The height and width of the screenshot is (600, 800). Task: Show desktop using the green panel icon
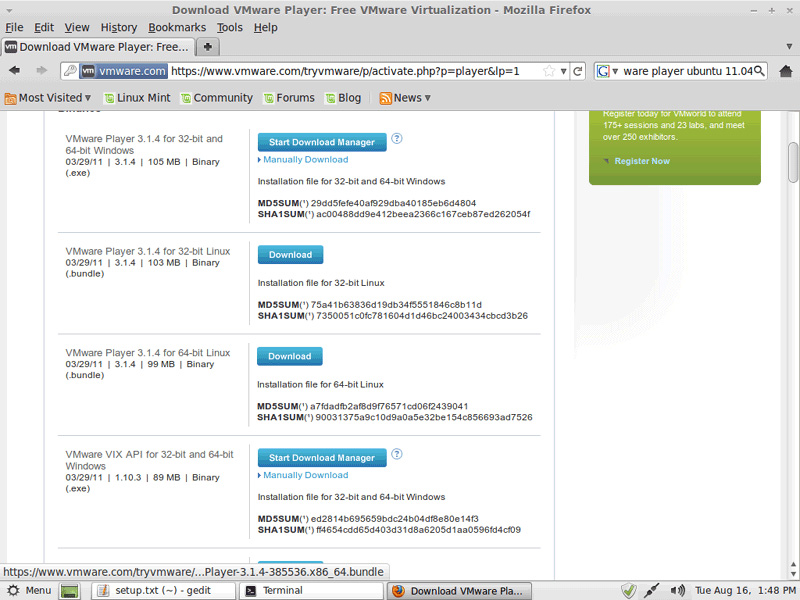[x=70, y=591]
